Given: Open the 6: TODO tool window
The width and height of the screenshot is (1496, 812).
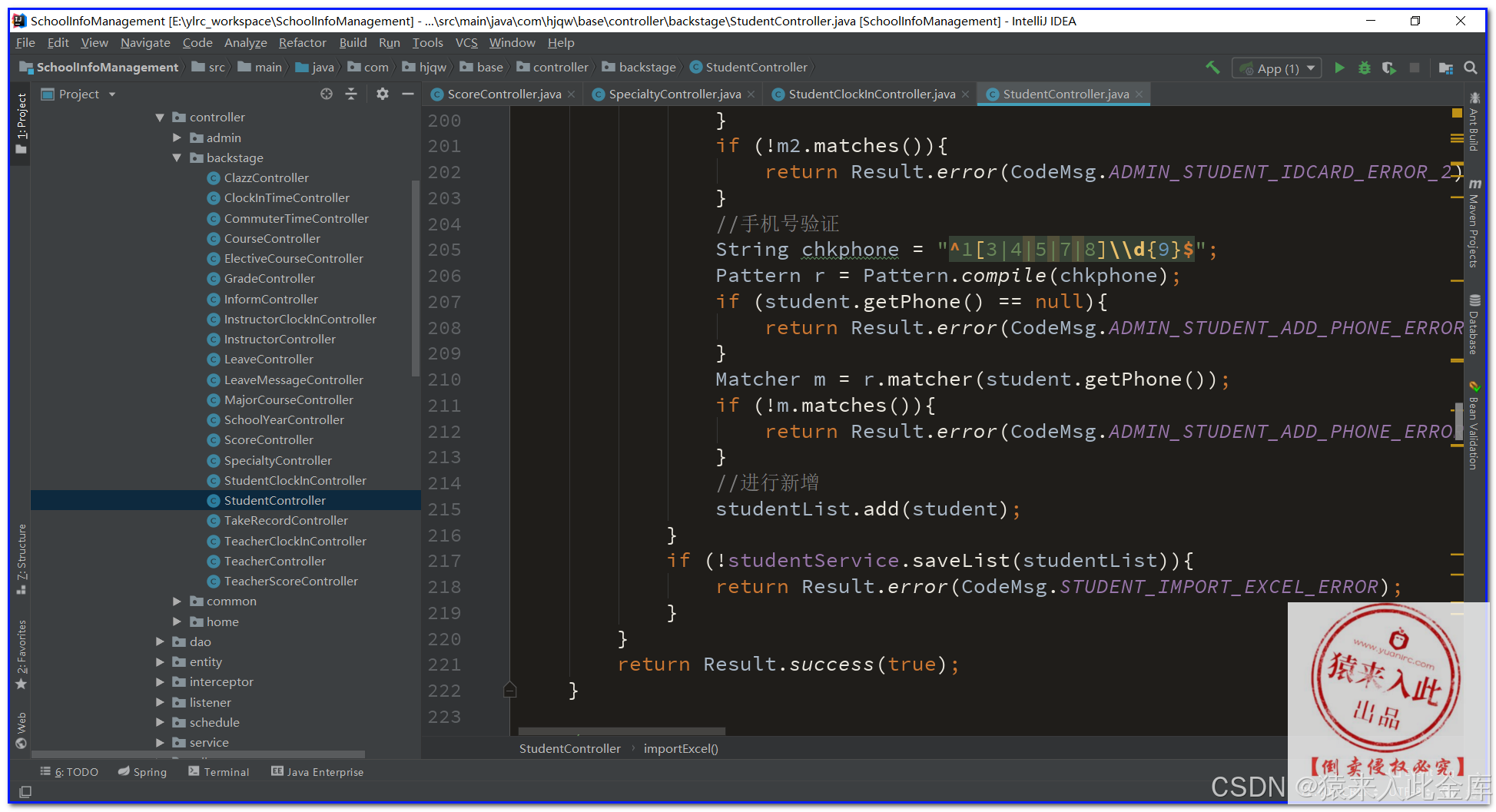Looking at the screenshot, I should pyautogui.click(x=69, y=771).
